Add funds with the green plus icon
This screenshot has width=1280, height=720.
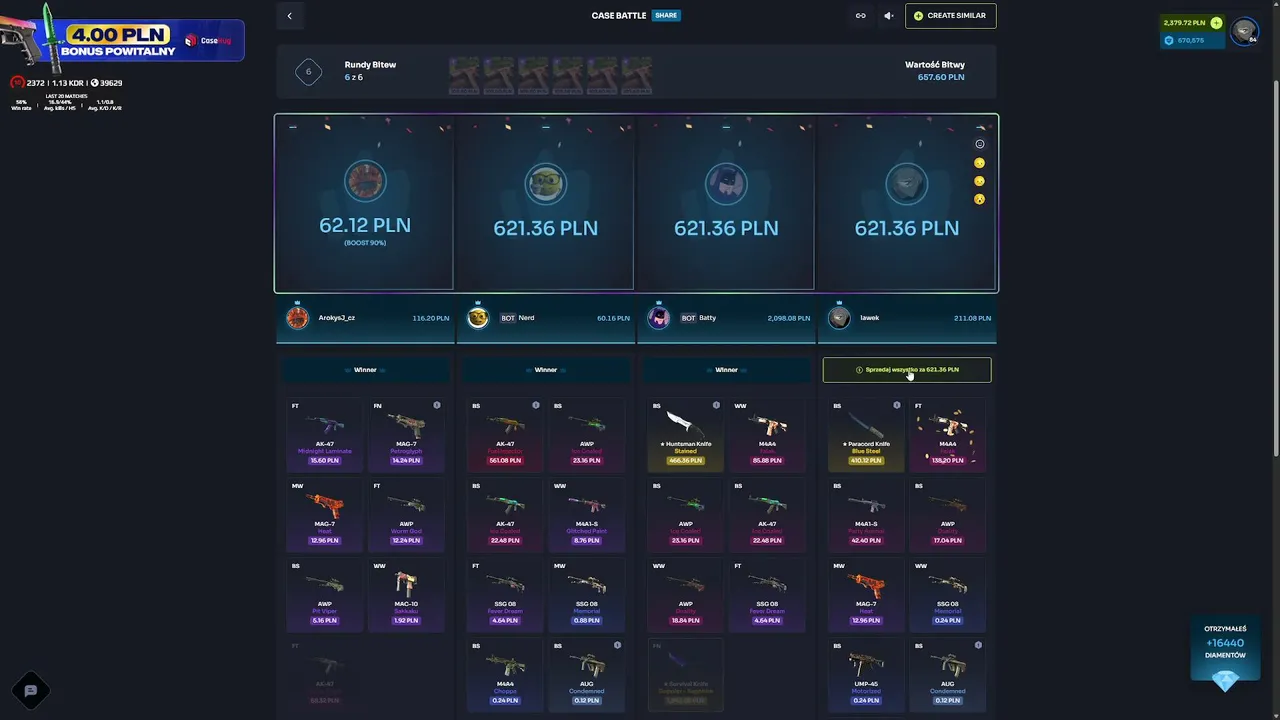(x=1216, y=23)
